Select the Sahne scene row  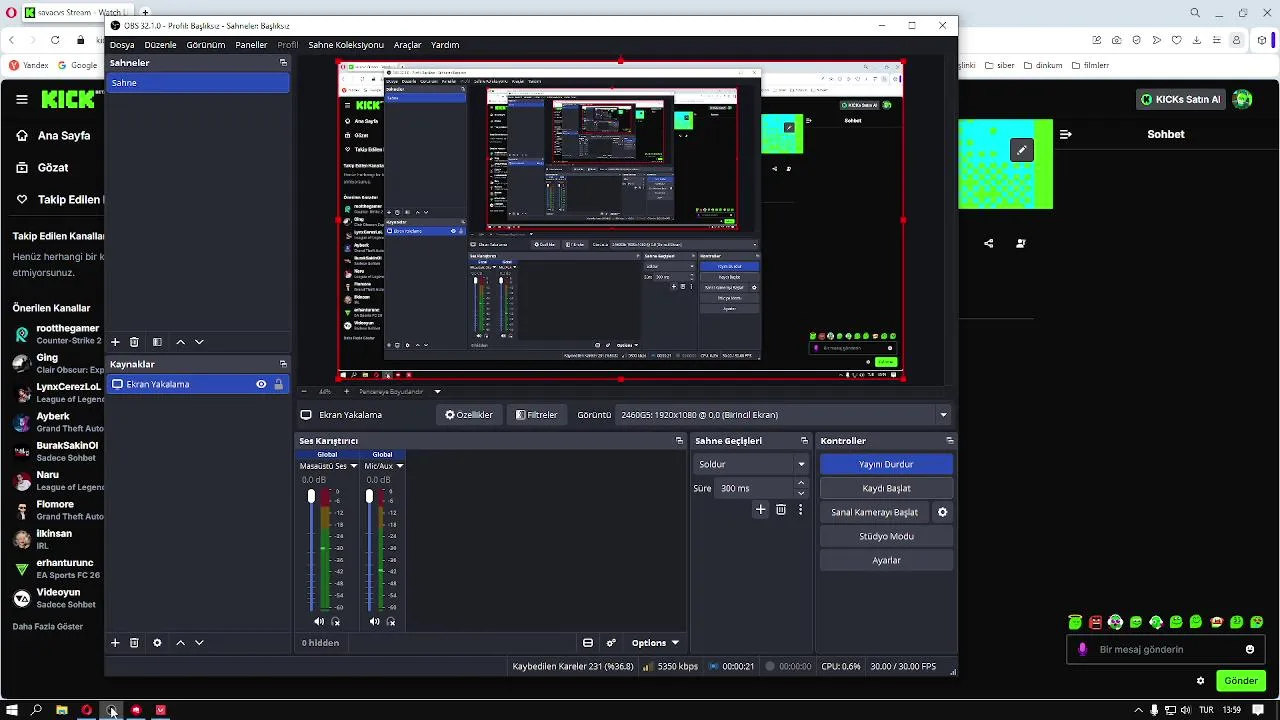[198, 83]
